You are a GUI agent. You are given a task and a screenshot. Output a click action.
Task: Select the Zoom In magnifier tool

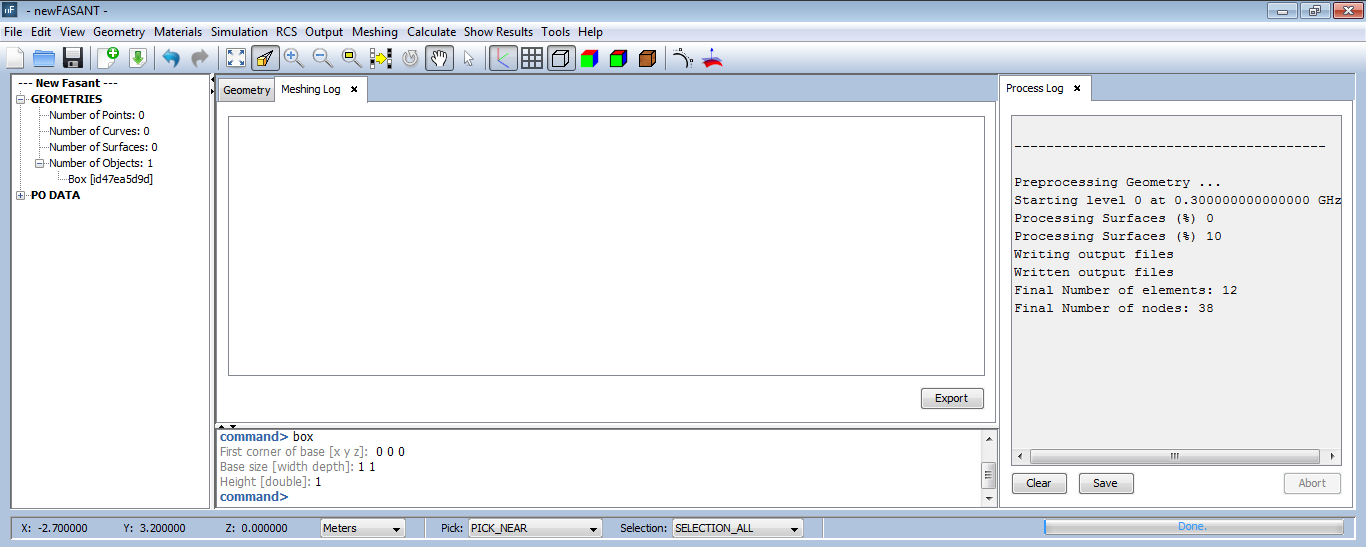(x=294, y=58)
